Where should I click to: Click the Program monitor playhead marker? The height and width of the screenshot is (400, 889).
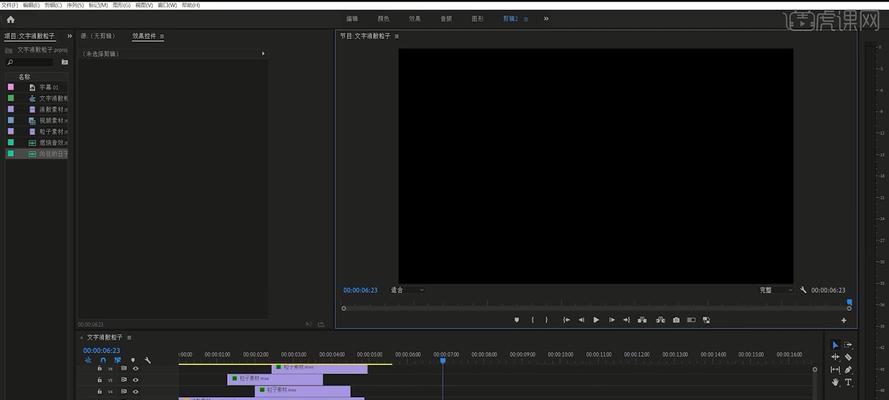coord(849,303)
